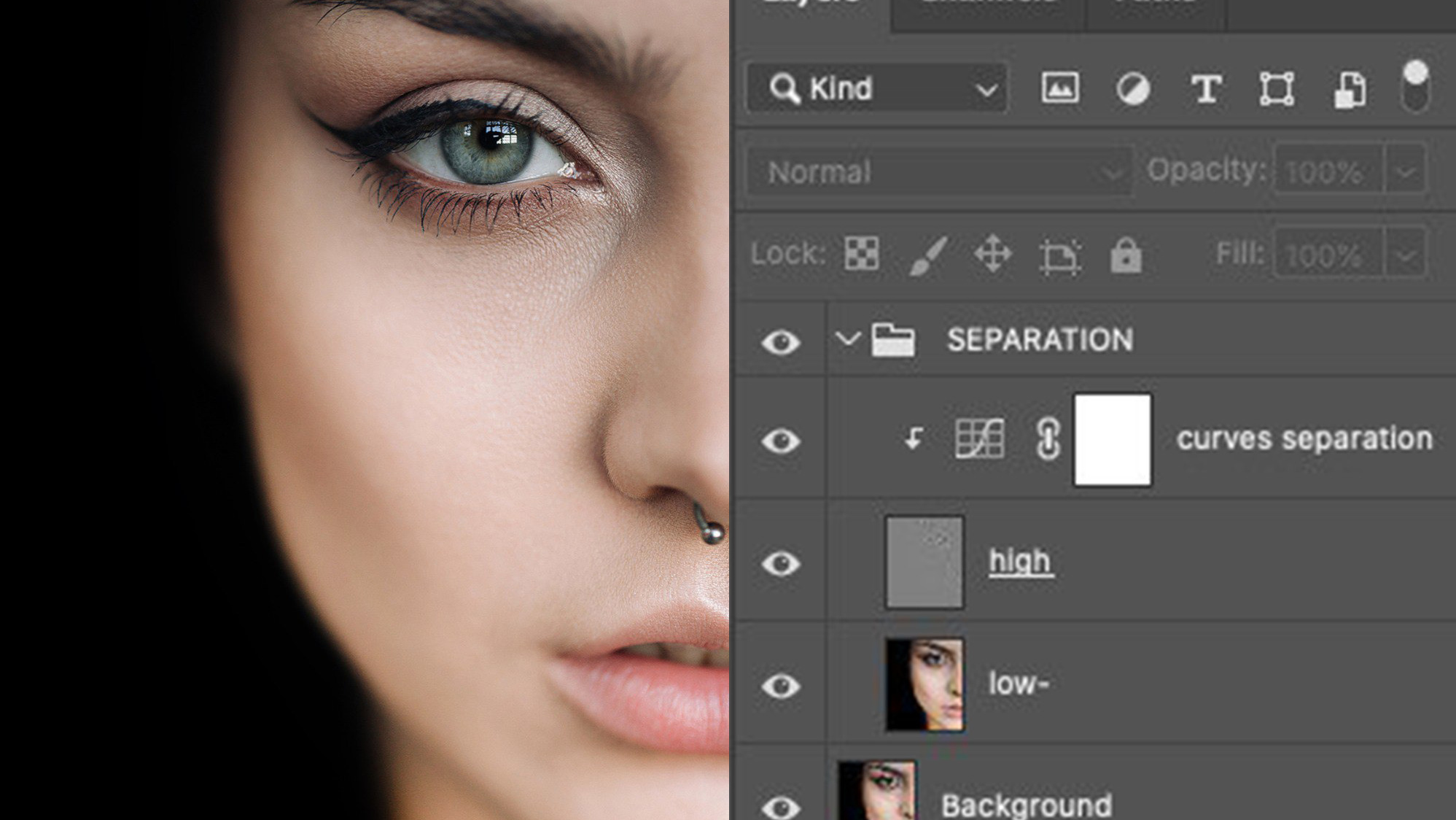Collapse the SEPARATION group
The height and width of the screenshot is (820, 1456).
pyautogui.click(x=847, y=340)
